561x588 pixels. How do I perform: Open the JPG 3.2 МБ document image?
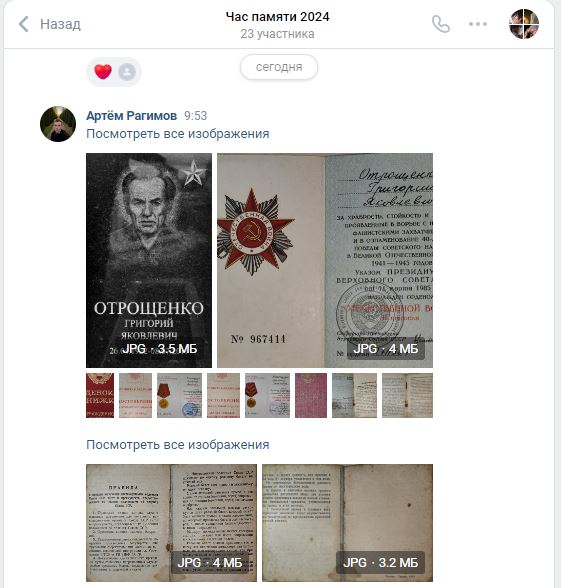tap(347, 523)
